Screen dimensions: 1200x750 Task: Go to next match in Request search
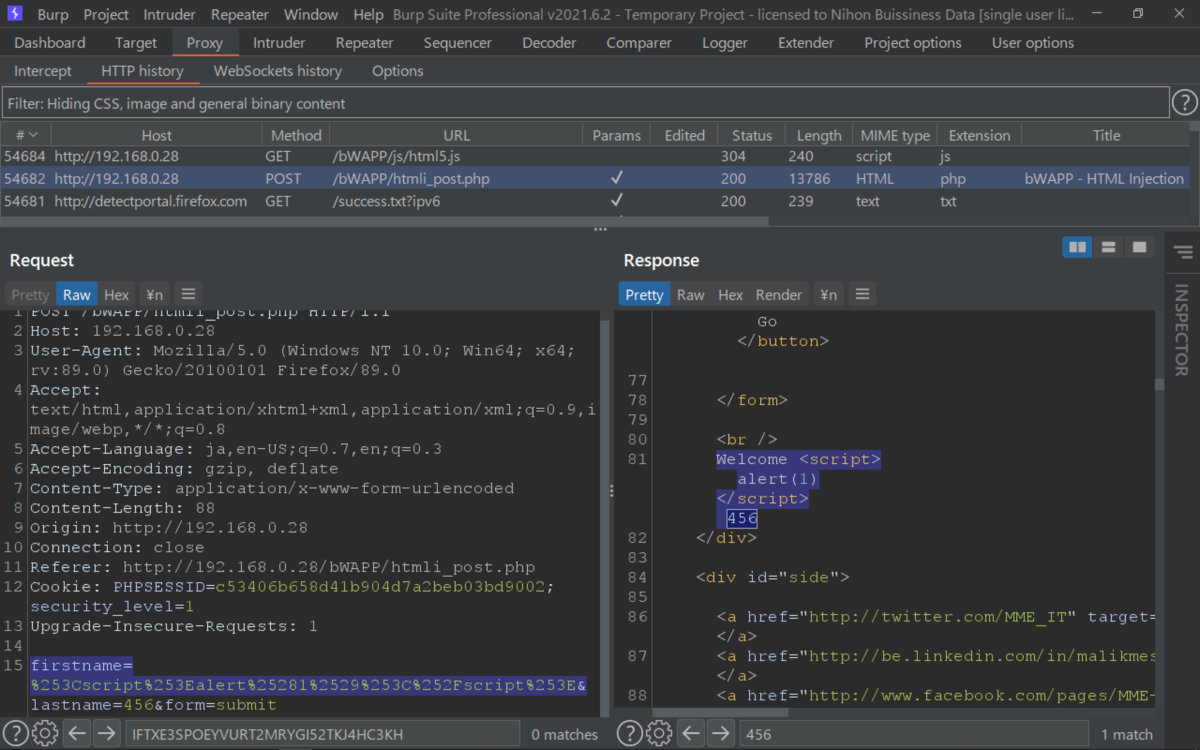(x=106, y=734)
